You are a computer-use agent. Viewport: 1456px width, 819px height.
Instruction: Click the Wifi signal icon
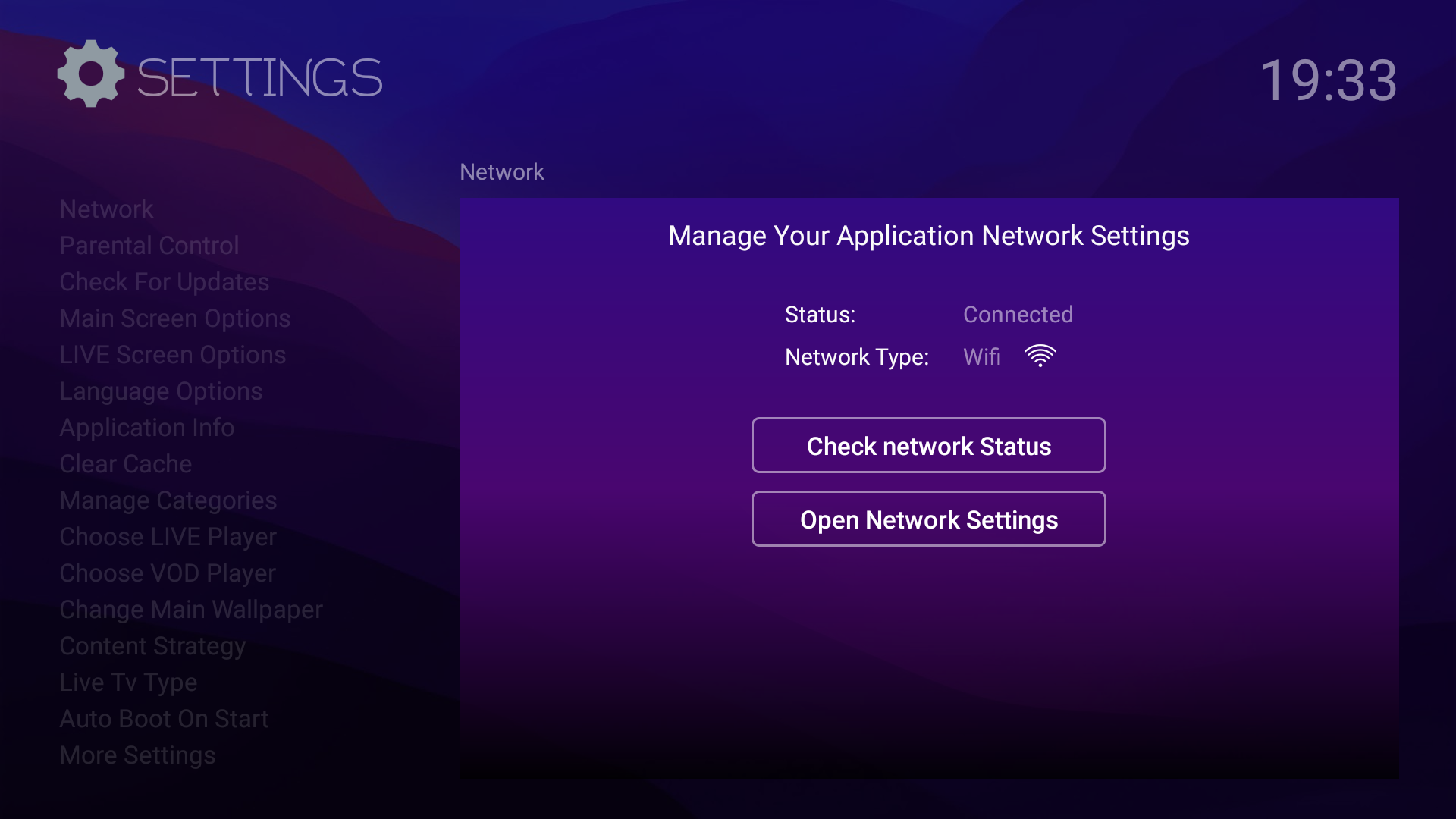point(1040,356)
